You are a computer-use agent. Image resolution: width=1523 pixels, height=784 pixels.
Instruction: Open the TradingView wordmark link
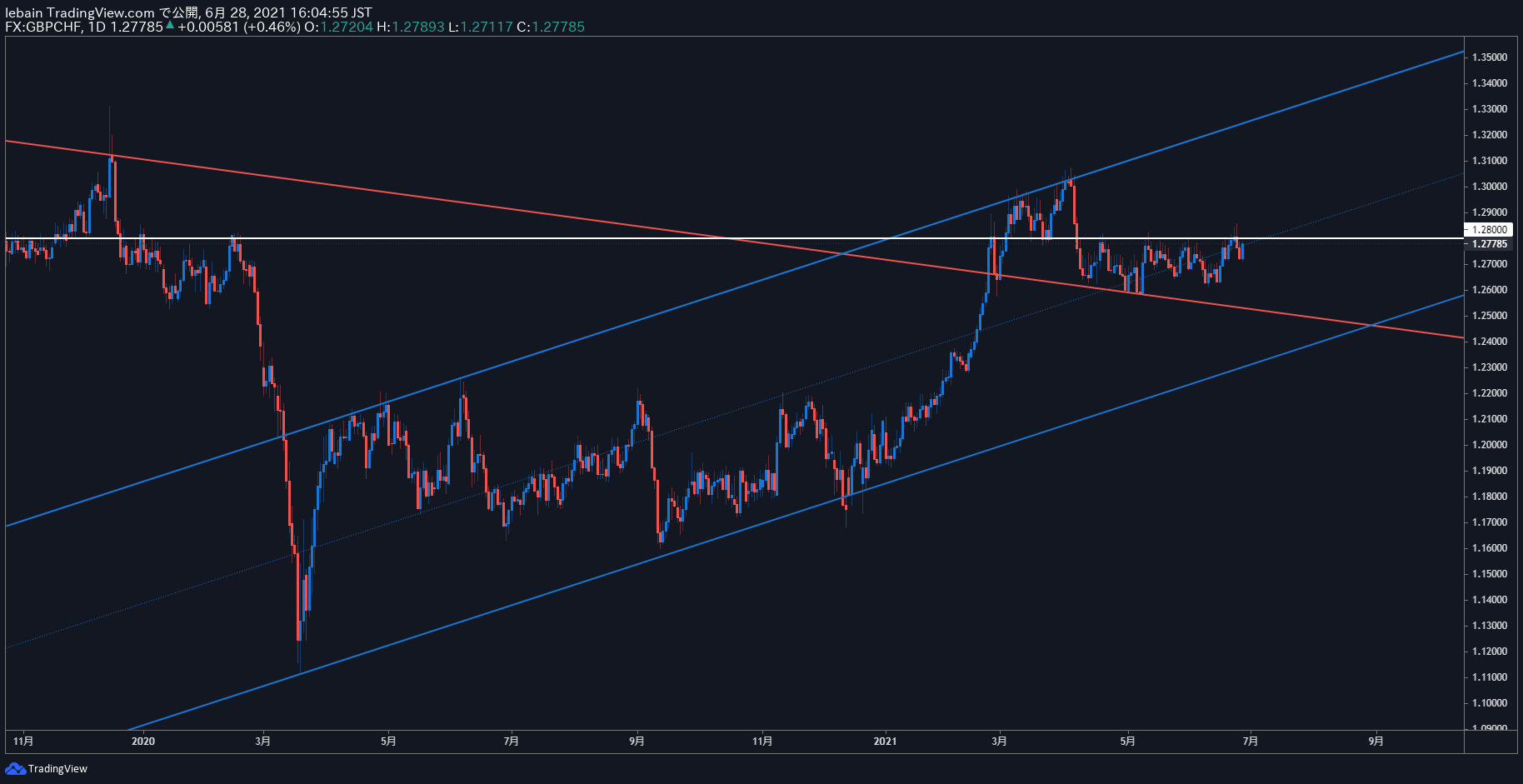point(57,768)
